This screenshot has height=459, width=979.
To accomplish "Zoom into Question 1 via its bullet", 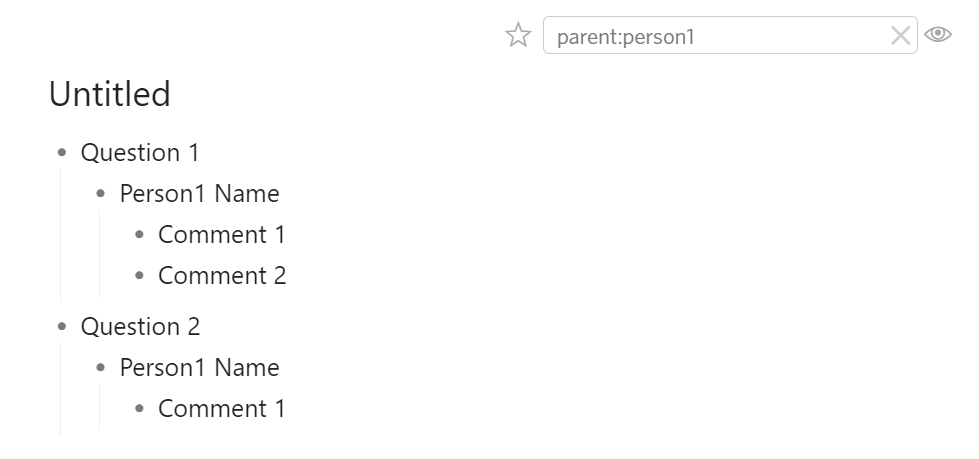I will tap(62, 152).
